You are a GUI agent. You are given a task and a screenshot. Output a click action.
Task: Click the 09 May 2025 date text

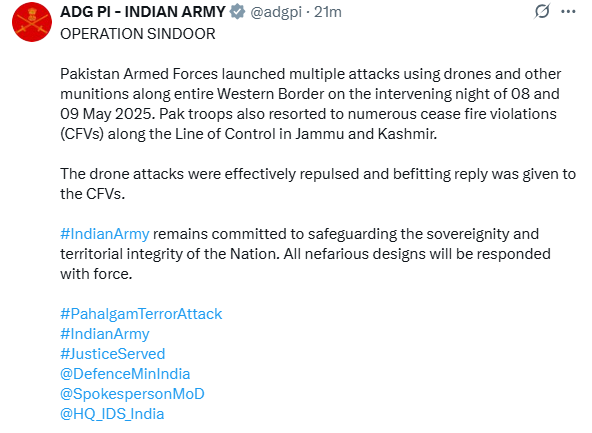click(107, 114)
